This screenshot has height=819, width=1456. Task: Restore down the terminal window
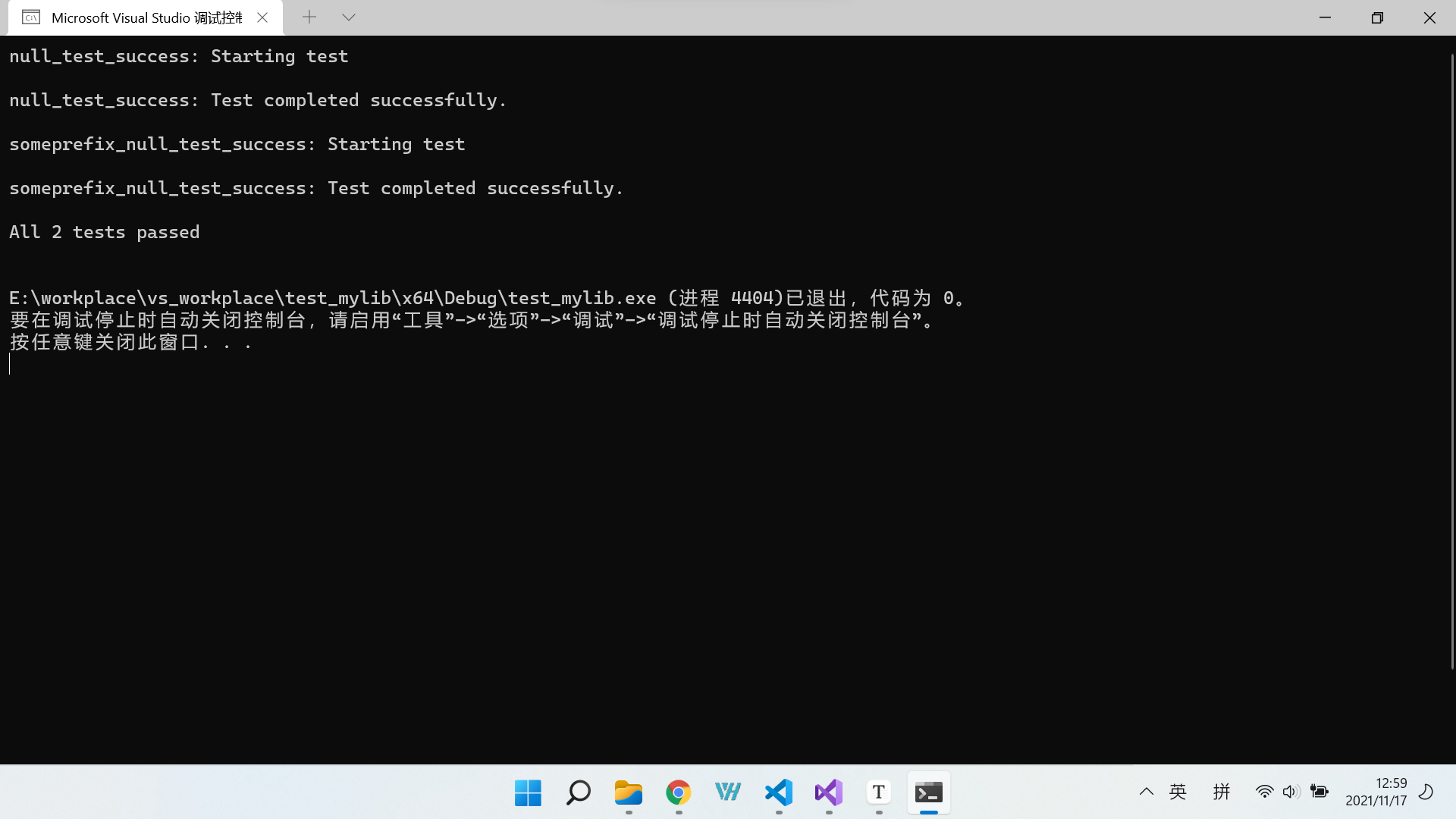tap(1377, 17)
